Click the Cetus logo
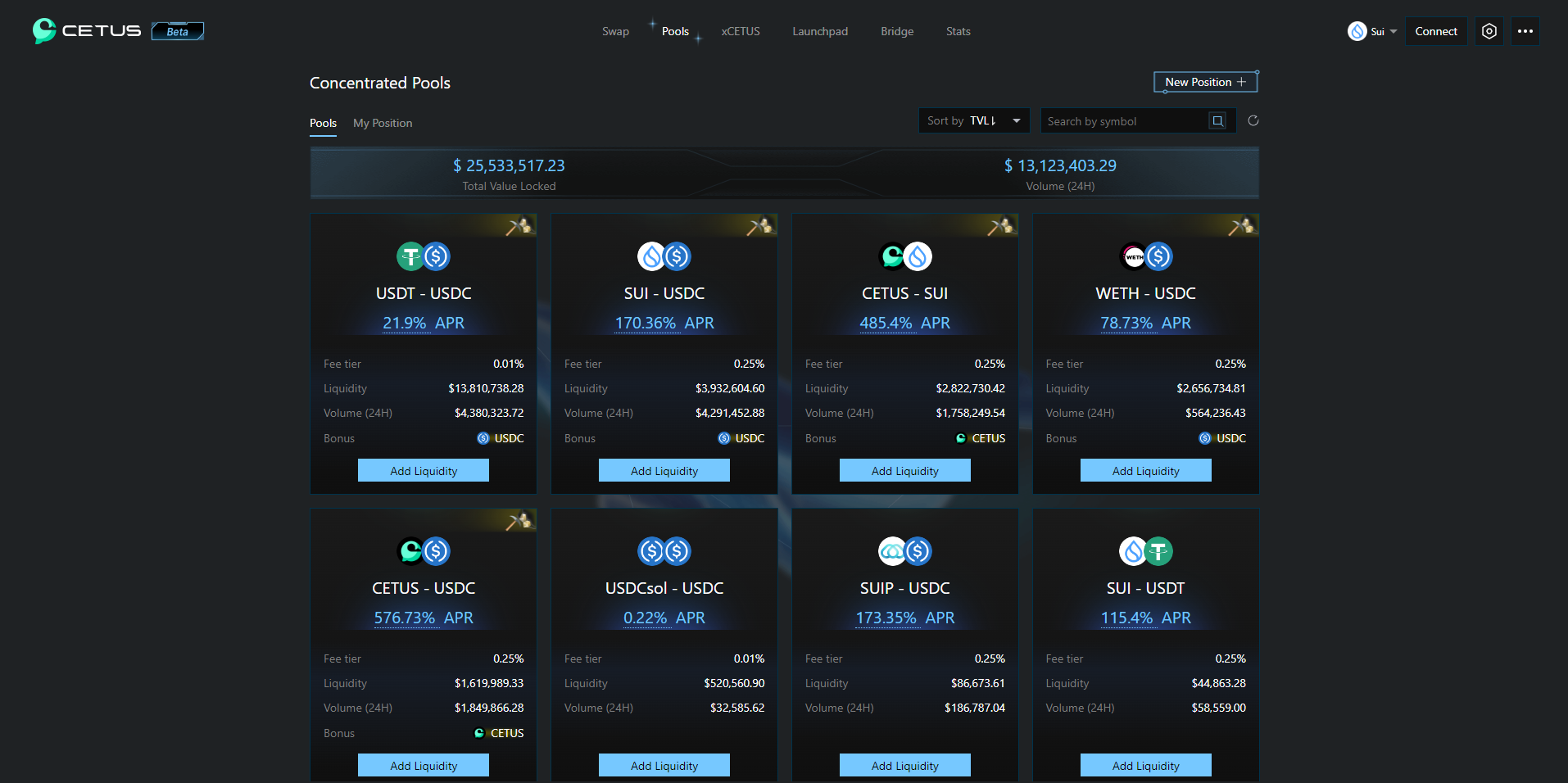1568x783 pixels. click(x=87, y=31)
